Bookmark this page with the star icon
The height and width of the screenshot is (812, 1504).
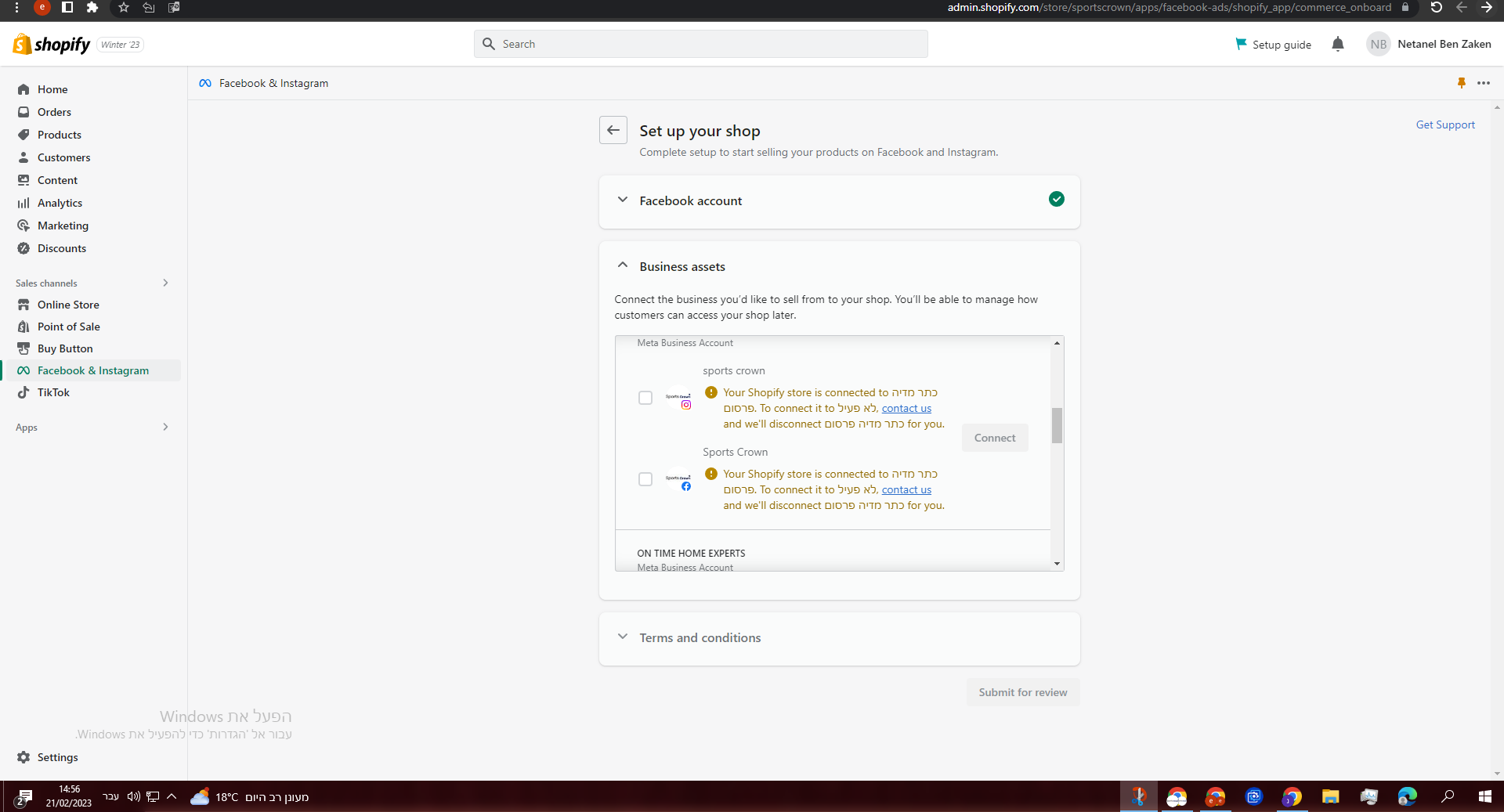pyautogui.click(x=124, y=8)
